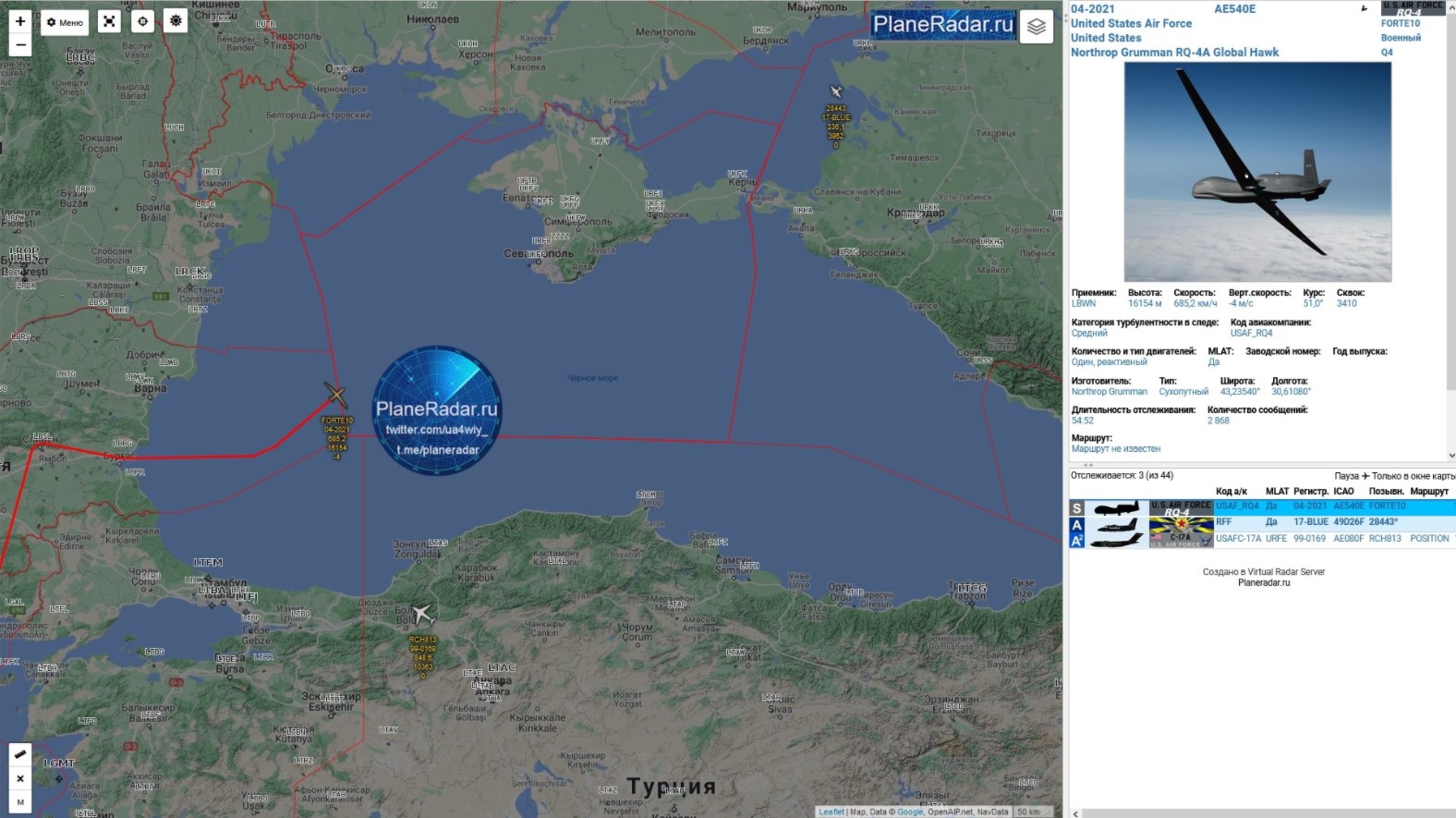Image resolution: width=1456 pixels, height=818 pixels.
Task: Click the Global Hawk silhouette icon
Action: 1117,507
